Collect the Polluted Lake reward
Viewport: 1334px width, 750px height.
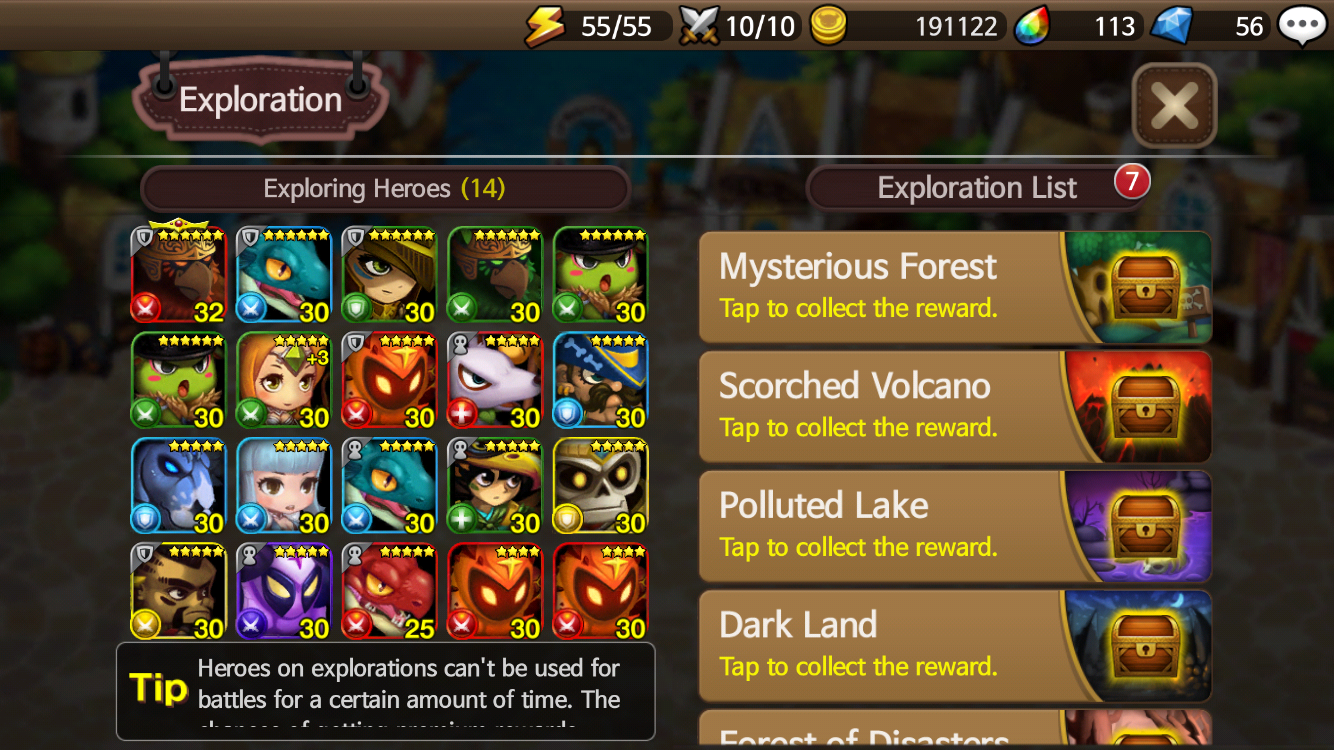955,526
